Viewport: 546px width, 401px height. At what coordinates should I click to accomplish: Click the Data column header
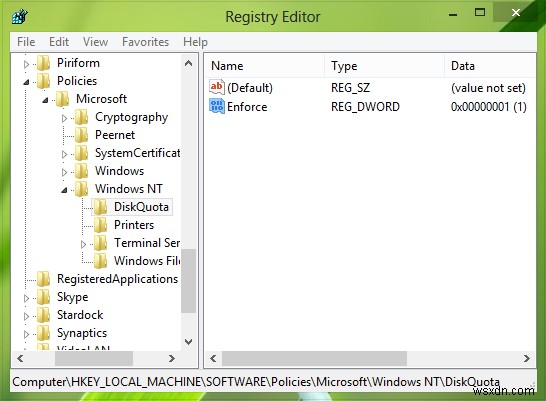(x=490, y=66)
